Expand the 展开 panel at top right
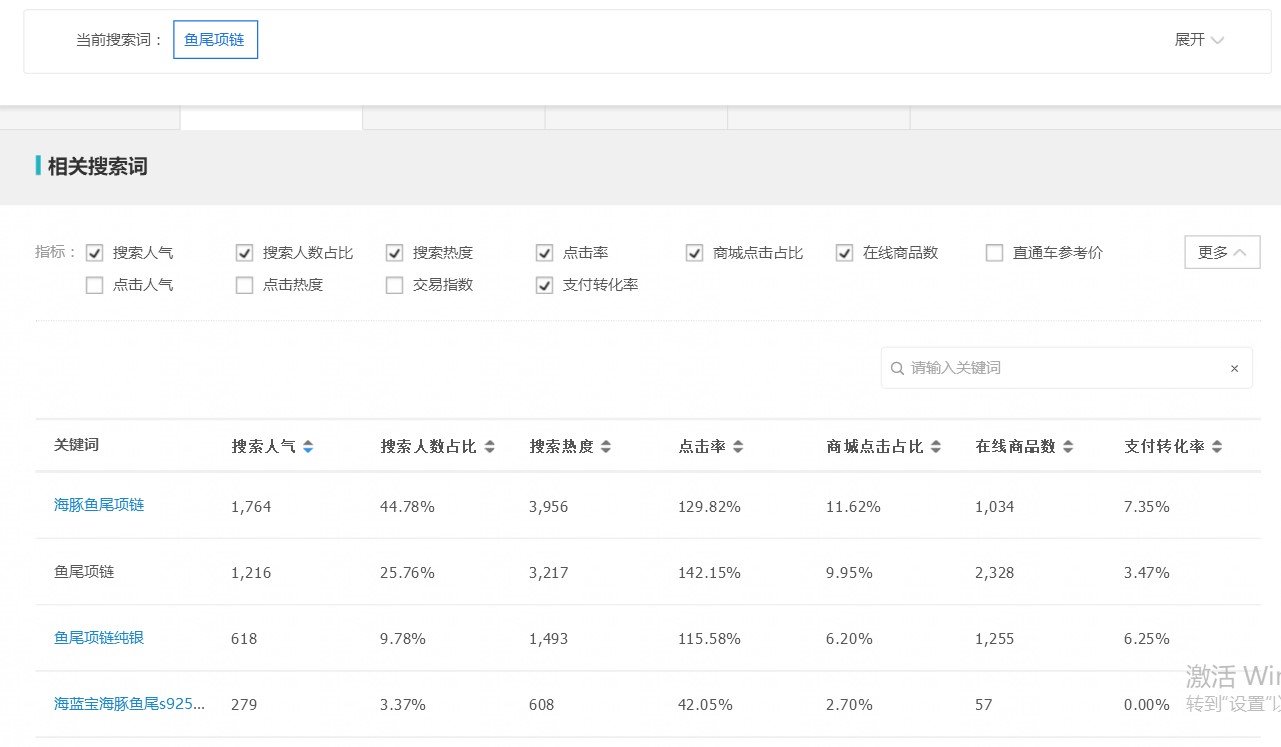This screenshot has height=747, width=1281. tap(1198, 40)
